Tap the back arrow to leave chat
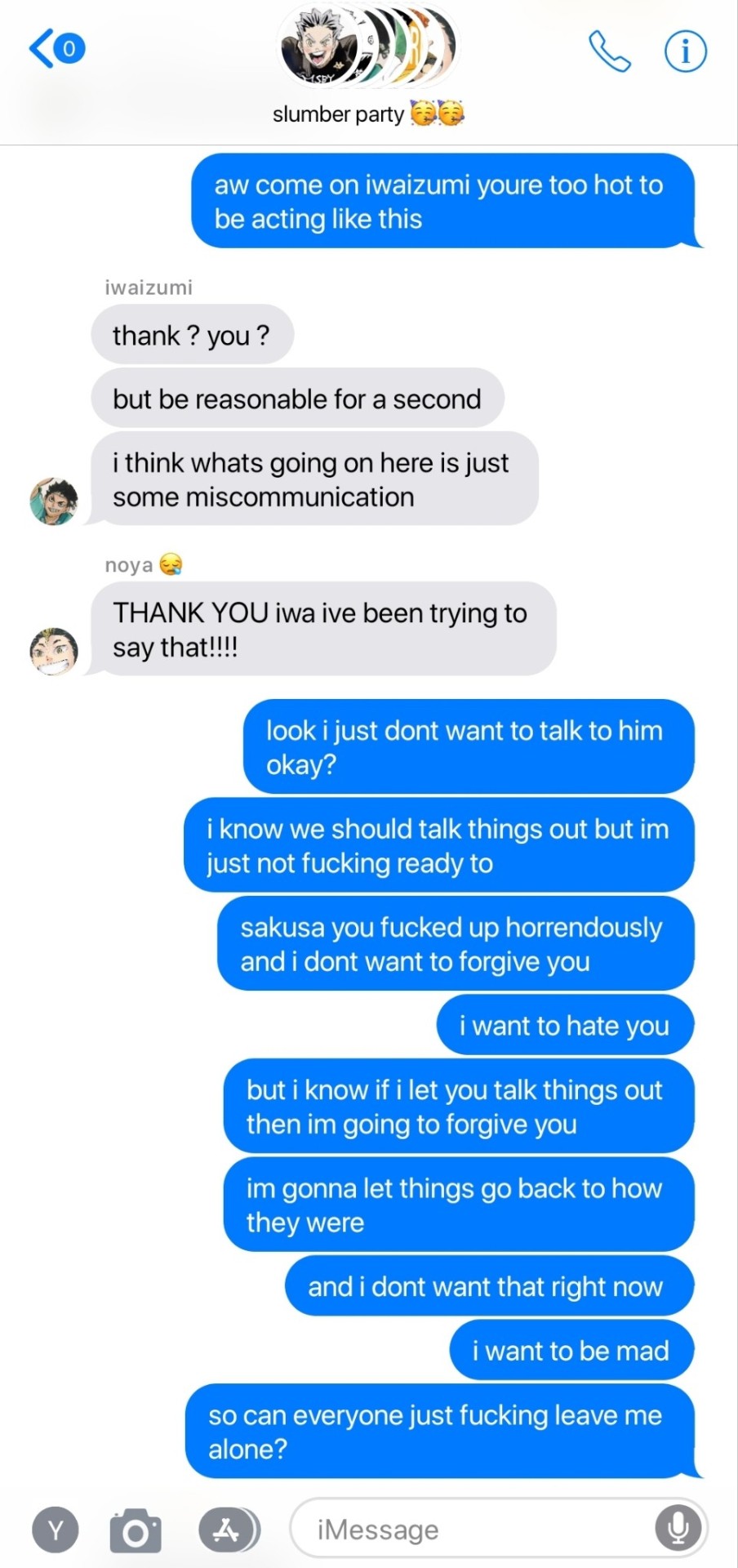 point(41,48)
